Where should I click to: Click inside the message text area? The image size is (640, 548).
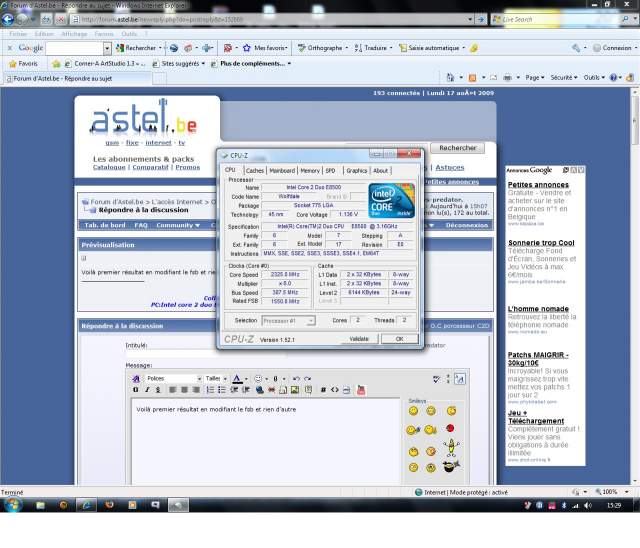[260, 440]
